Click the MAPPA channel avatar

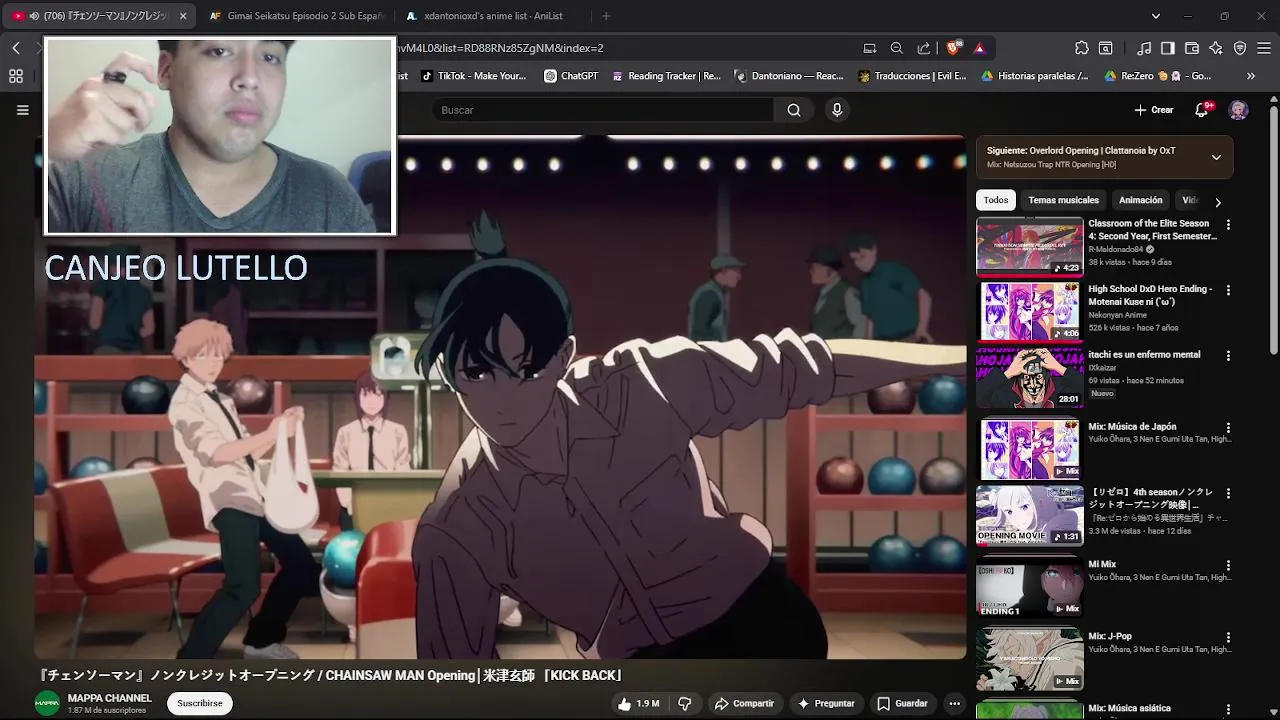(47, 704)
